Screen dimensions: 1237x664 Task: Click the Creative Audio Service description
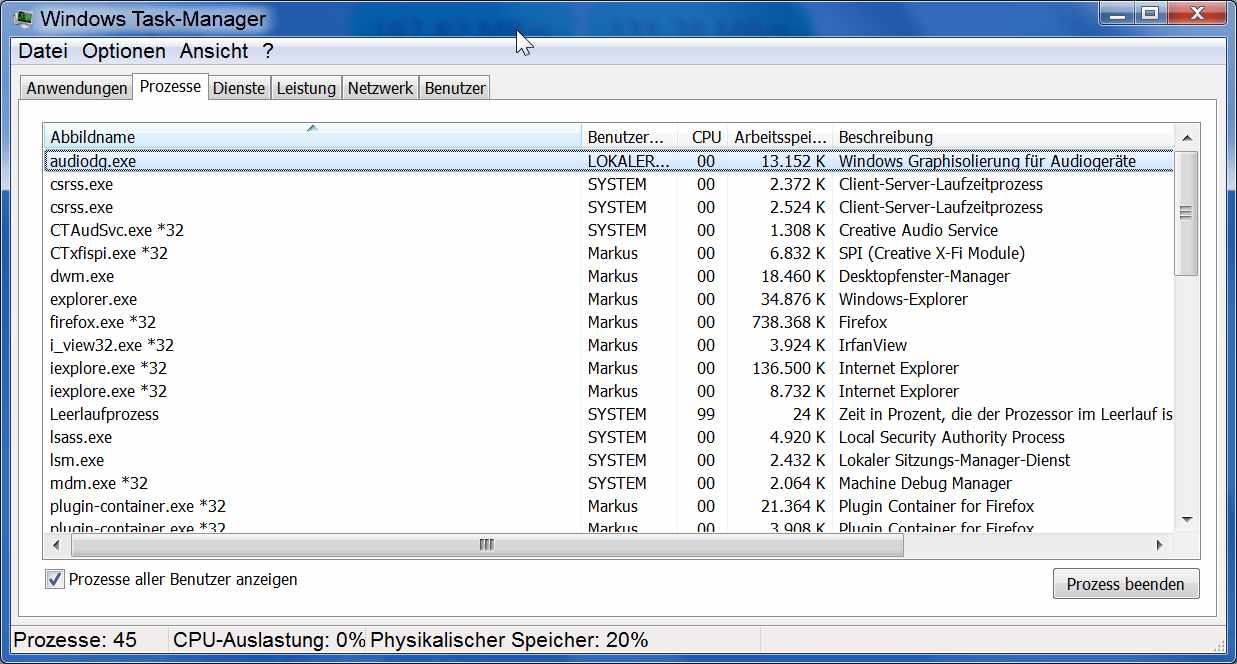918,230
